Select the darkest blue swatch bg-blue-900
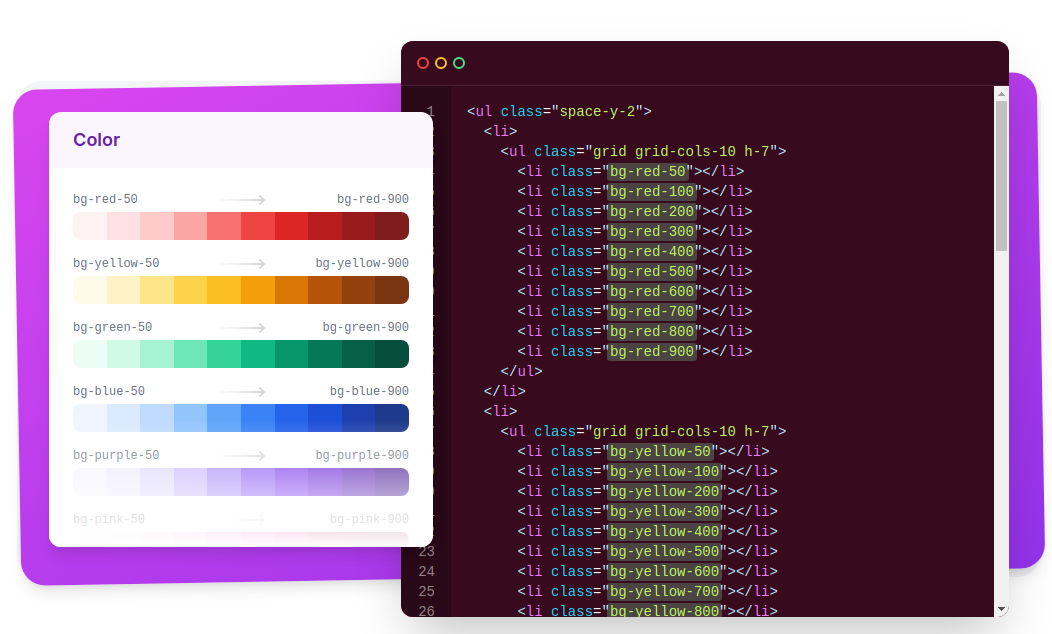 (392, 418)
